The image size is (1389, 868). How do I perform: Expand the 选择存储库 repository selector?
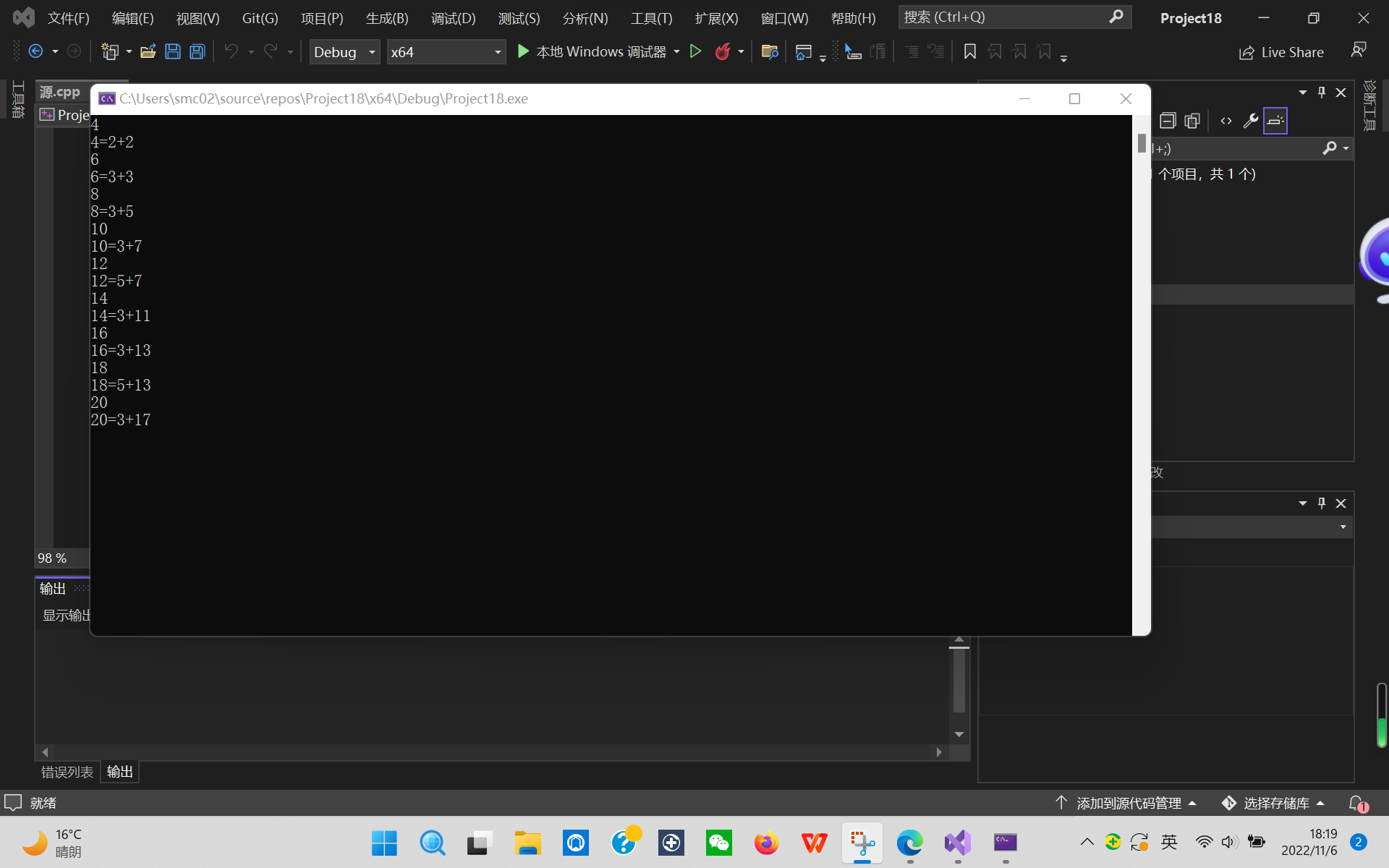click(1274, 803)
